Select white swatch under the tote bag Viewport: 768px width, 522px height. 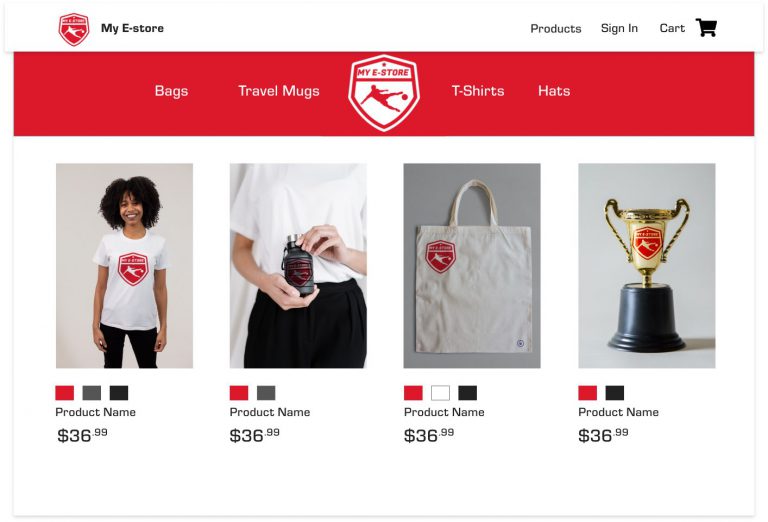tap(440, 393)
